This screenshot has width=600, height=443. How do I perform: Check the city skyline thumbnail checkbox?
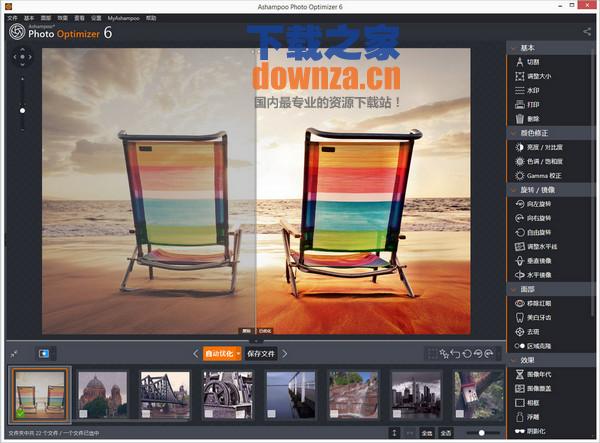point(397,414)
